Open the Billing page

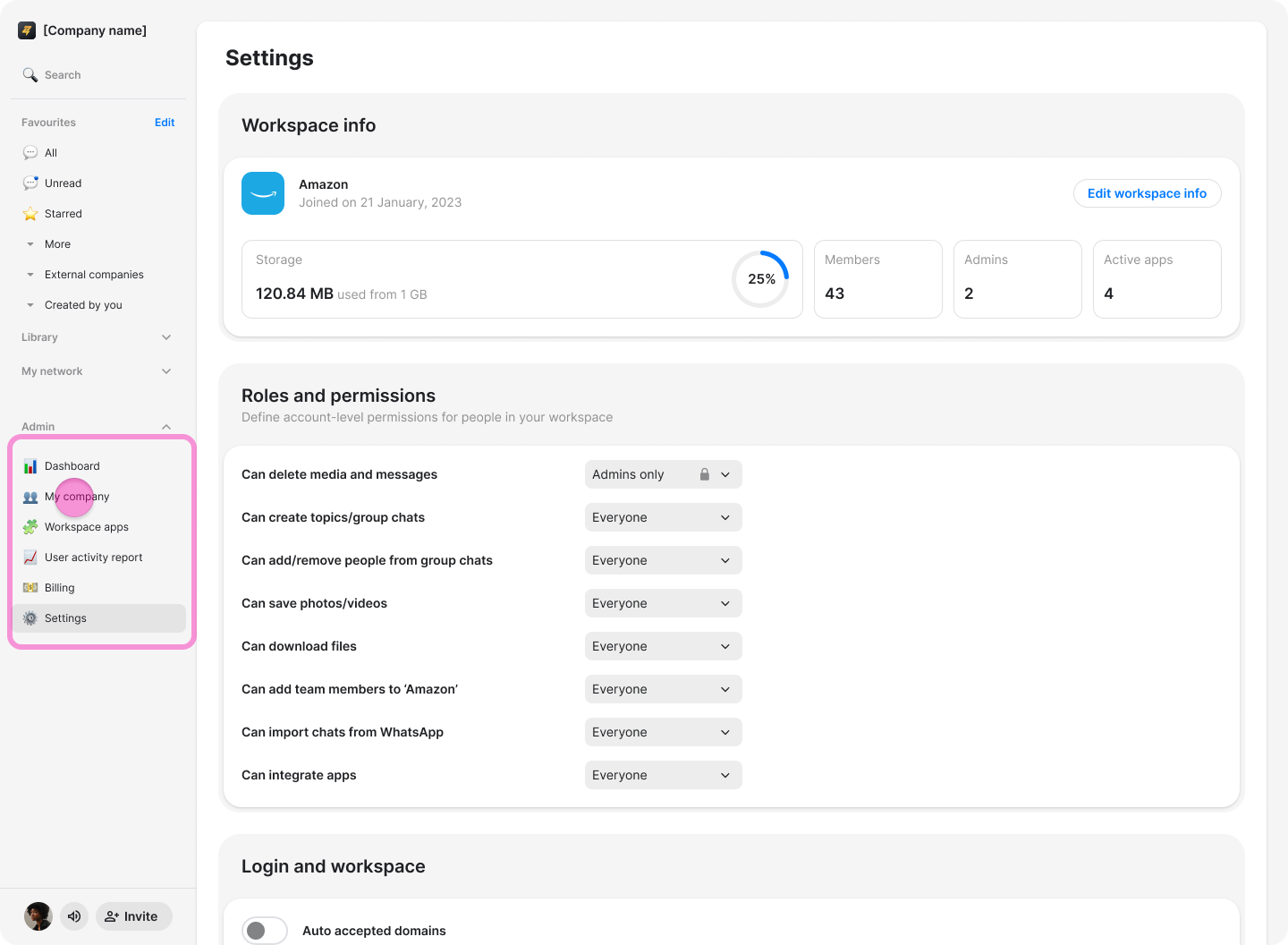[98, 588]
